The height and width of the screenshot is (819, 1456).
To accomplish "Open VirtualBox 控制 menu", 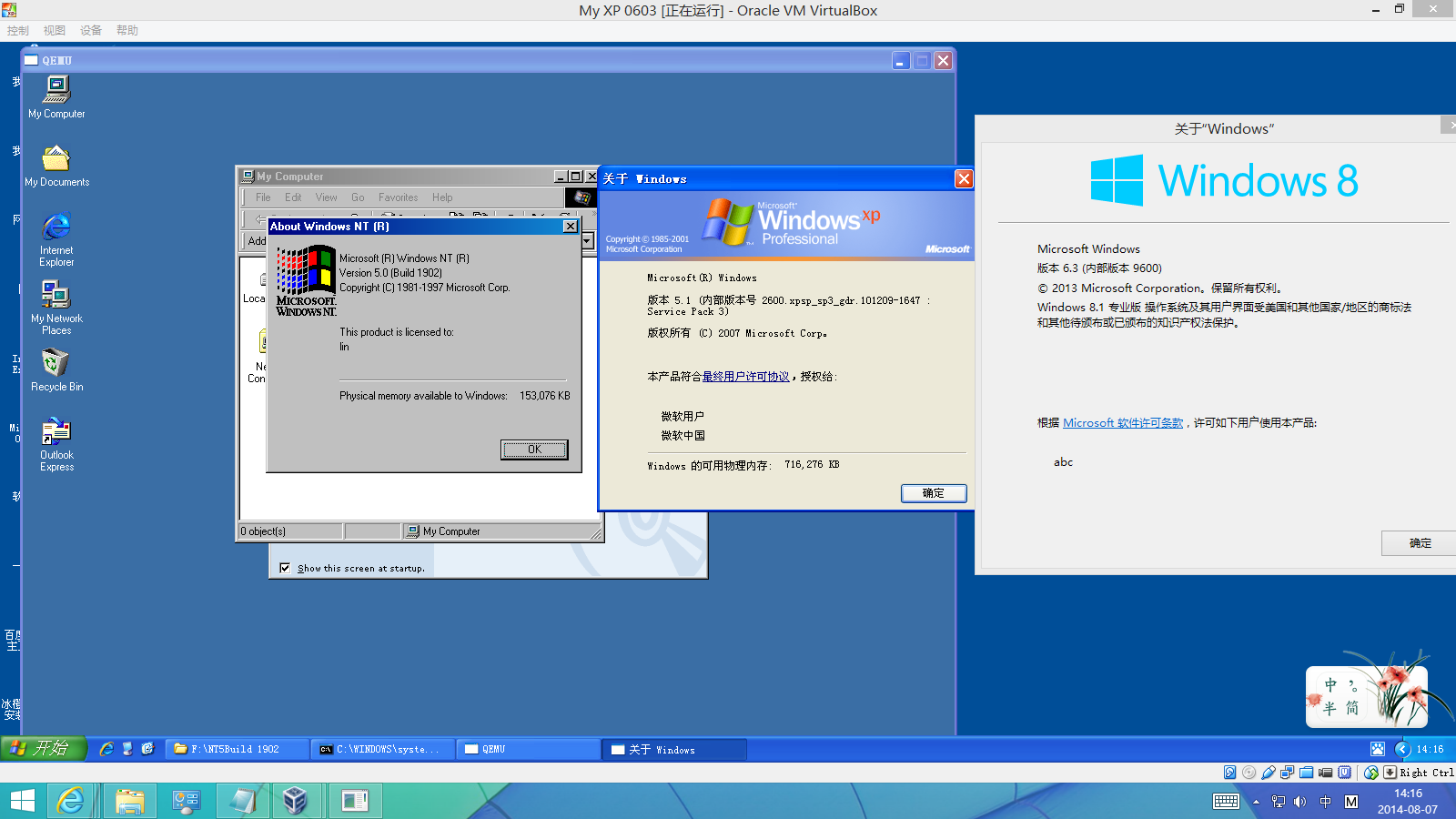I will pyautogui.click(x=18, y=30).
